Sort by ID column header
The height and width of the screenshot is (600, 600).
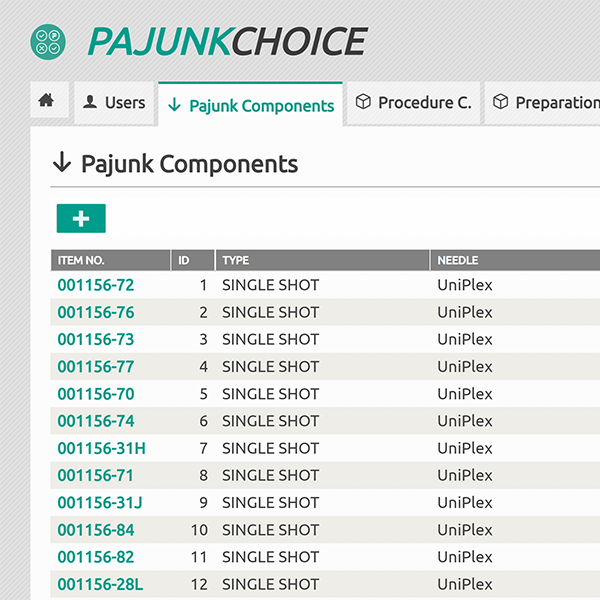pyautogui.click(x=184, y=260)
